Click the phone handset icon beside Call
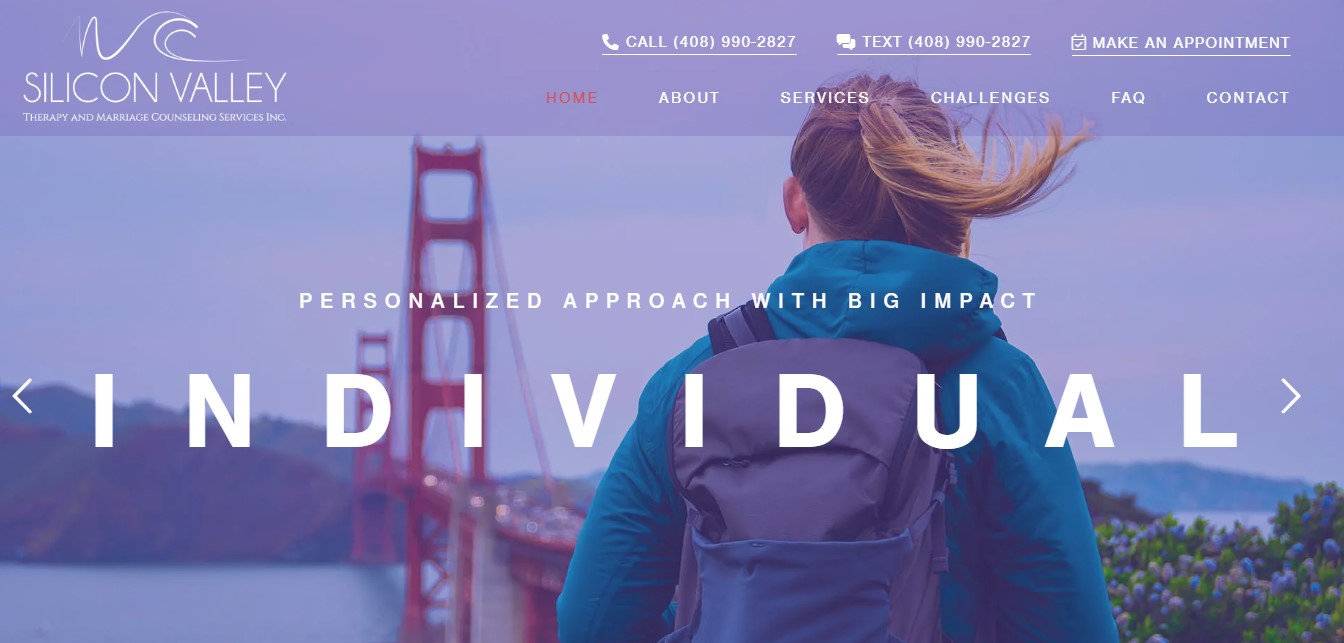This screenshot has width=1344, height=643. point(610,42)
